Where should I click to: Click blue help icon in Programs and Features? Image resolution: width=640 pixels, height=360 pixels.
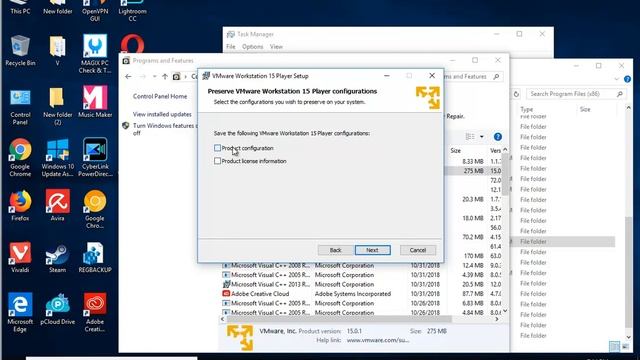click(498, 137)
